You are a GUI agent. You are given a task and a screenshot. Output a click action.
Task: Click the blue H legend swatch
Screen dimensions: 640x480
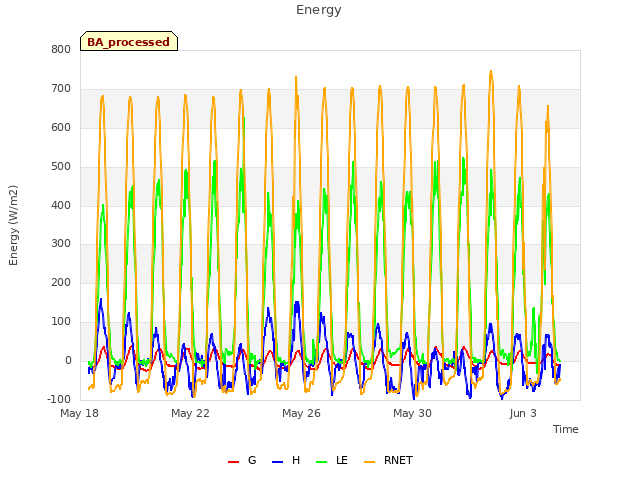coord(277,462)
